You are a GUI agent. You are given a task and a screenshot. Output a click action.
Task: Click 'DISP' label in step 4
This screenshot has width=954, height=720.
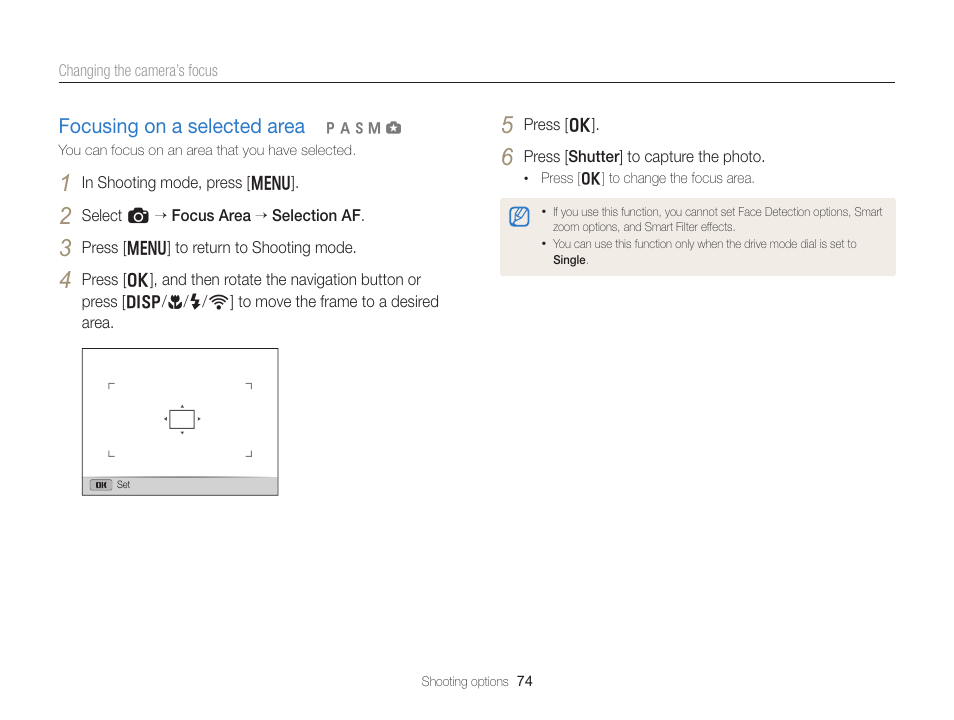pos(143,302)
